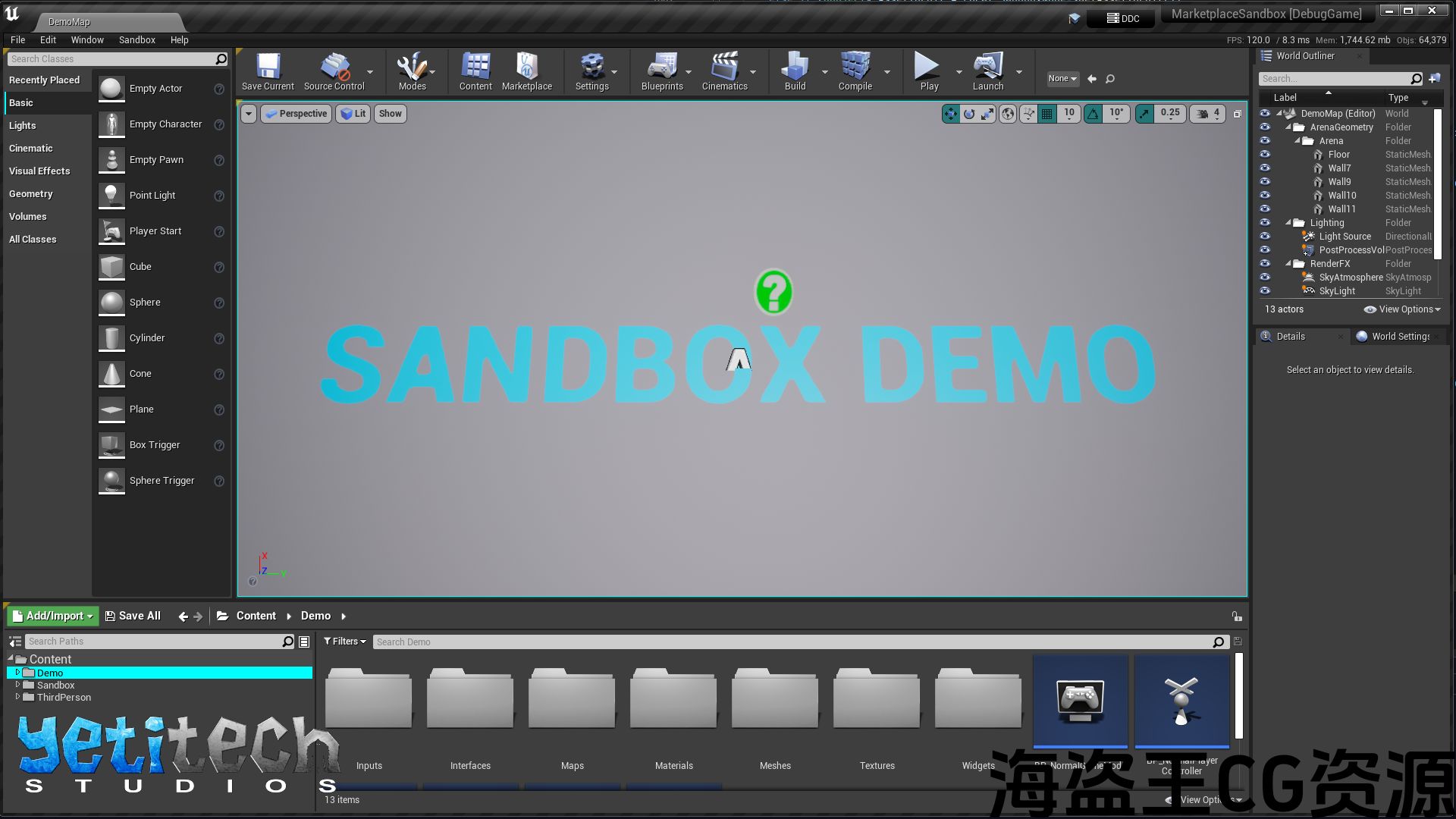This screenshot has height=819, width=1456.
Task: Open the Sandbox menu
Action: pos(136,40)
